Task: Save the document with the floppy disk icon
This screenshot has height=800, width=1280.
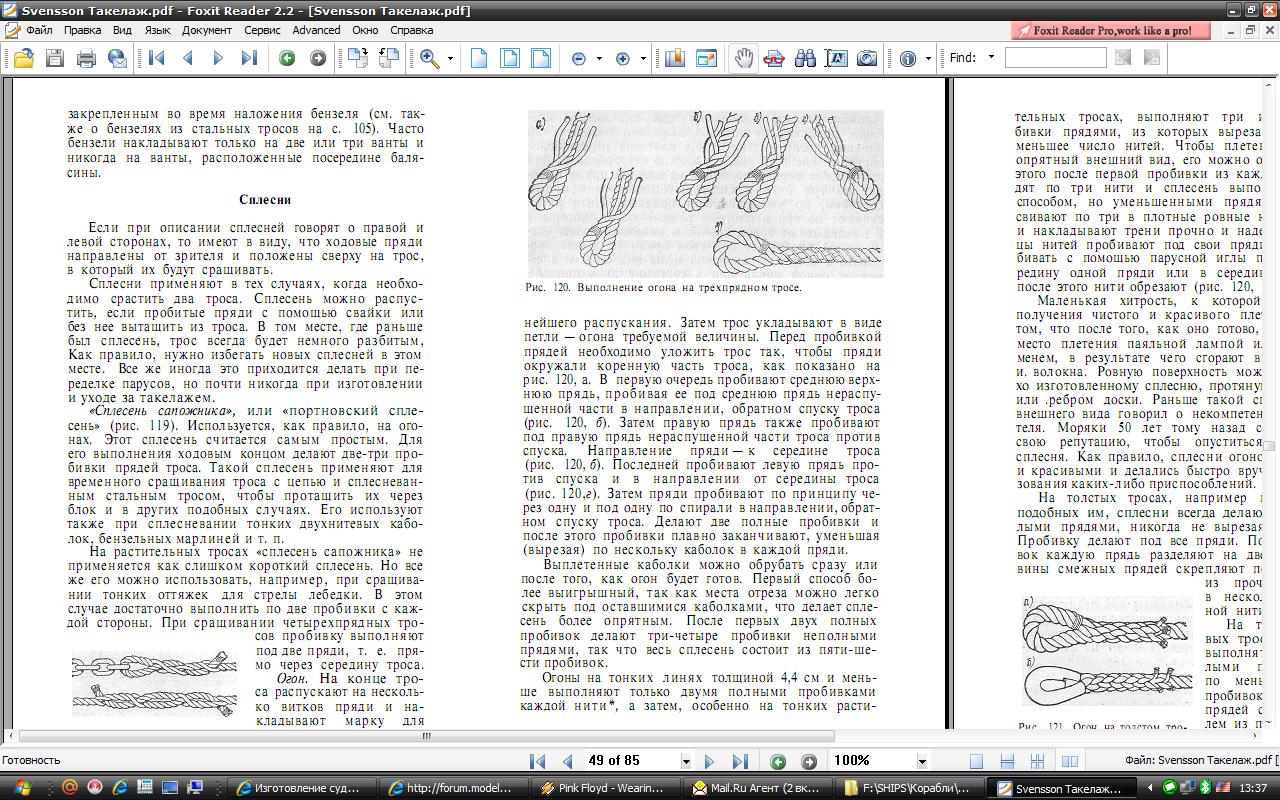Action: (x=55, y=59)
